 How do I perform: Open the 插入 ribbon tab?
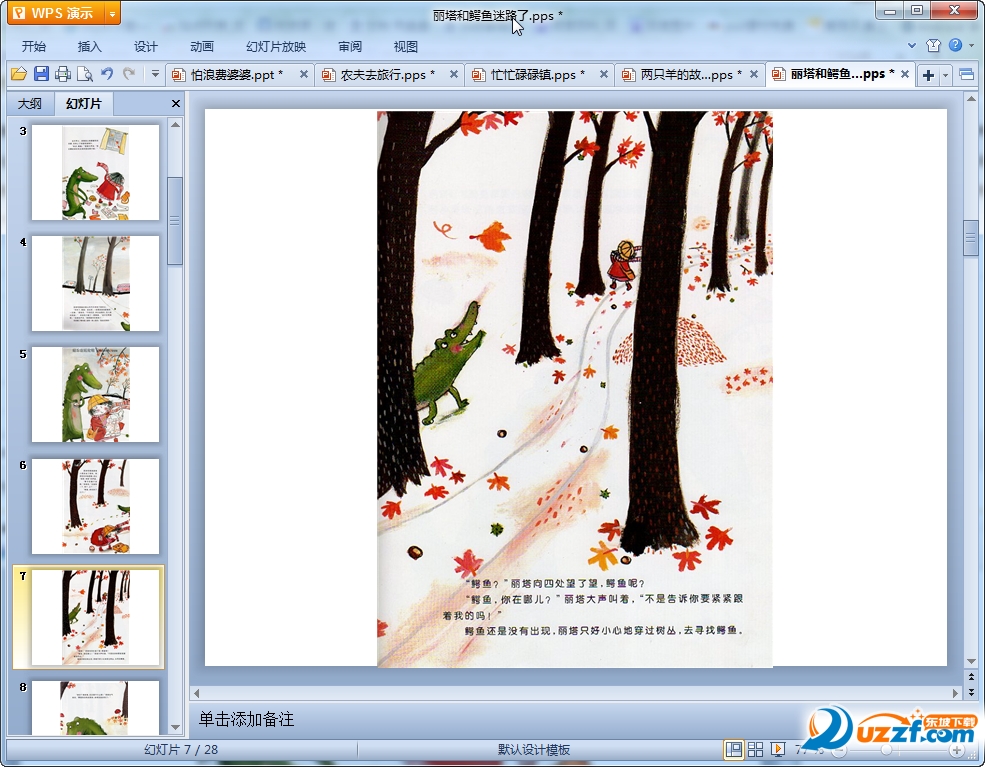[x=89, y=46]
